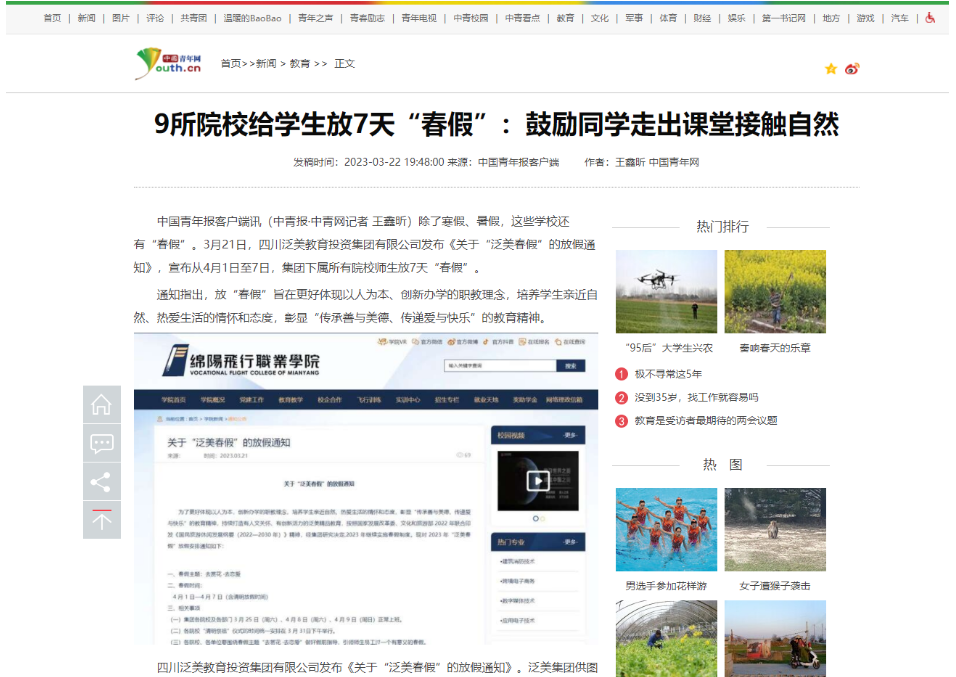Go to 青年电视 from the top navigation

(x=419, y=18)
